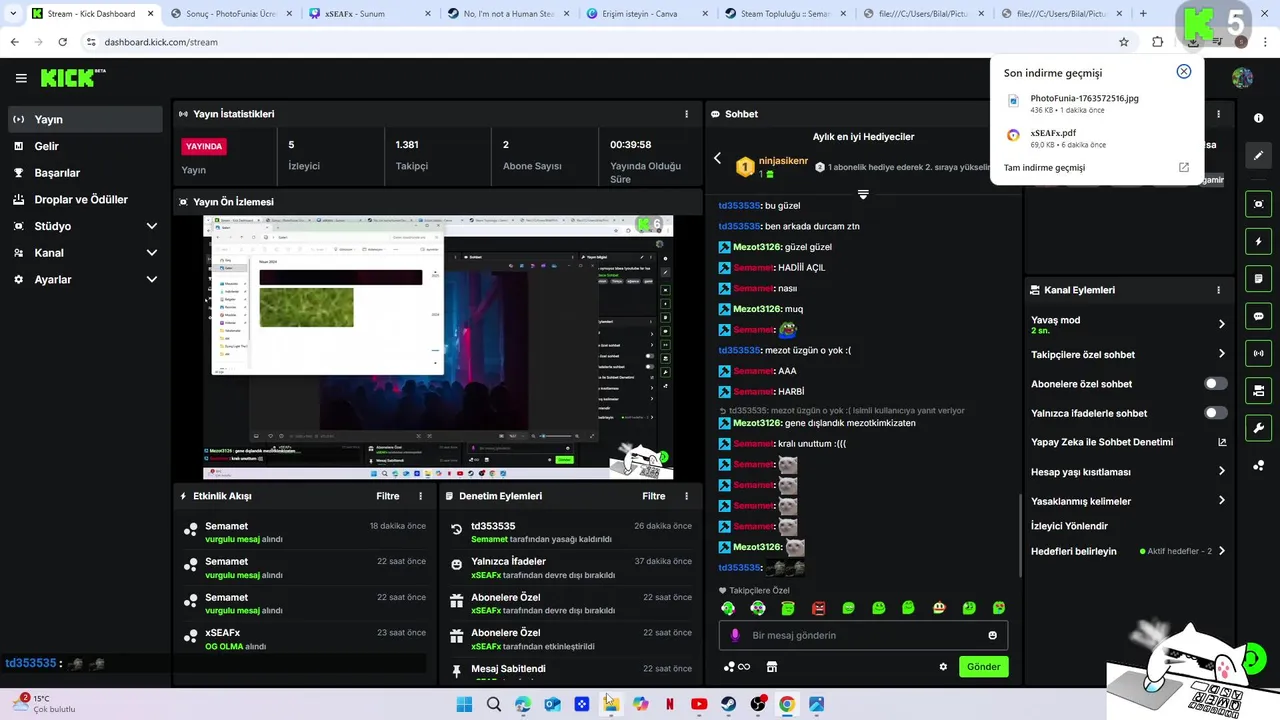This screenshot has height=720, width=1280.
Task: Click İzleyici Yönlendir option
Action: (1069, 526)
